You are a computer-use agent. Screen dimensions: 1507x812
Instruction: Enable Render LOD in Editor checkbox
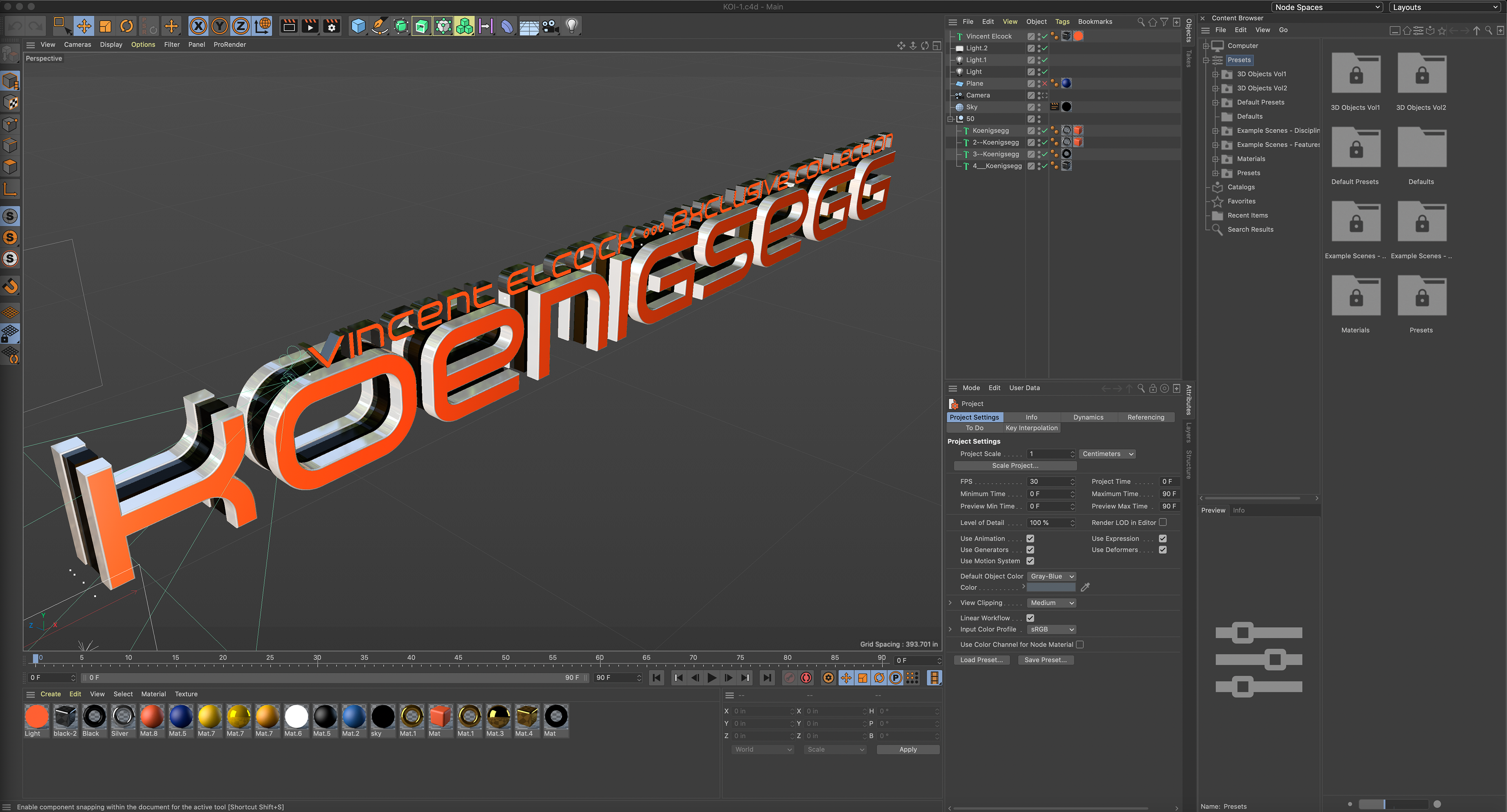(1162, 522)
